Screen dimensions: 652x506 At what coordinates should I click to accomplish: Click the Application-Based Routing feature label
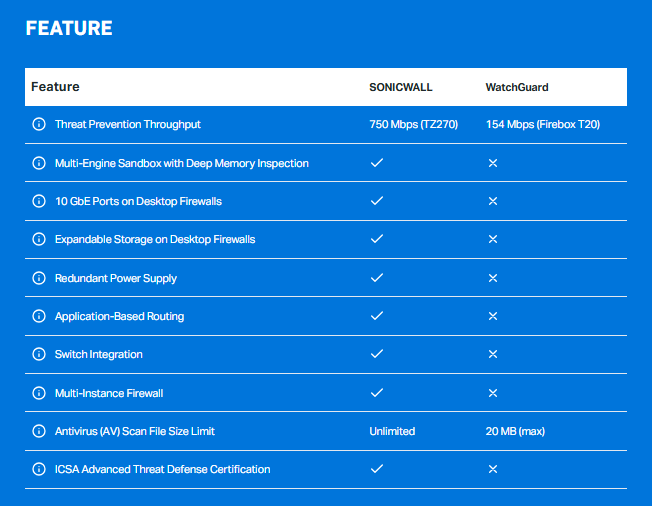pos(119,316)
